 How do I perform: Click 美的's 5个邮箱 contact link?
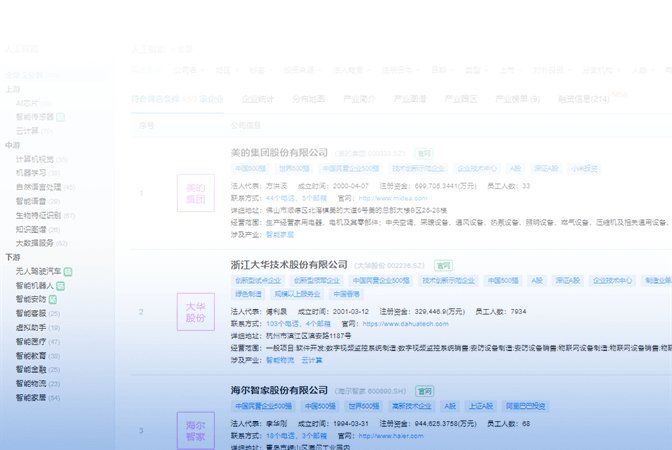[x=314, y=198]
